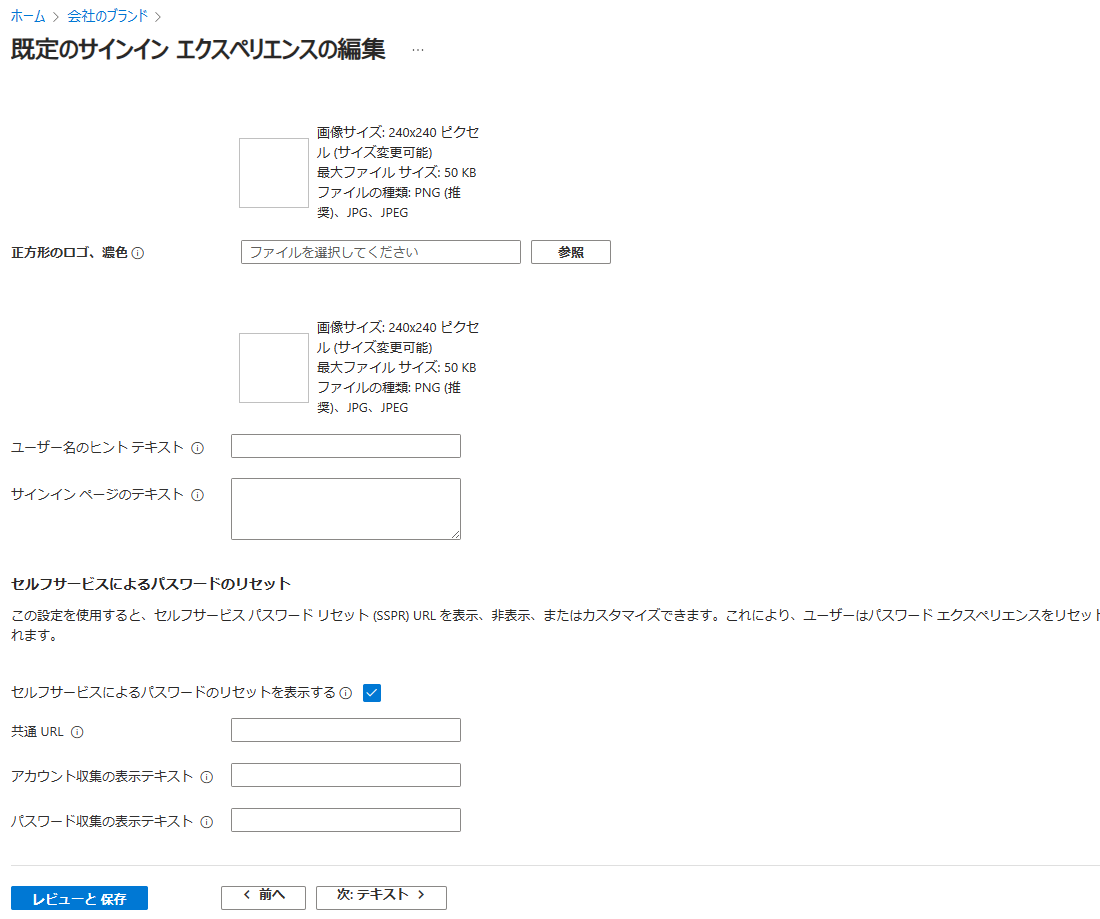Click the 参照 browse button
Viewport: 1100px width, 919px height.
click(571, 252)
